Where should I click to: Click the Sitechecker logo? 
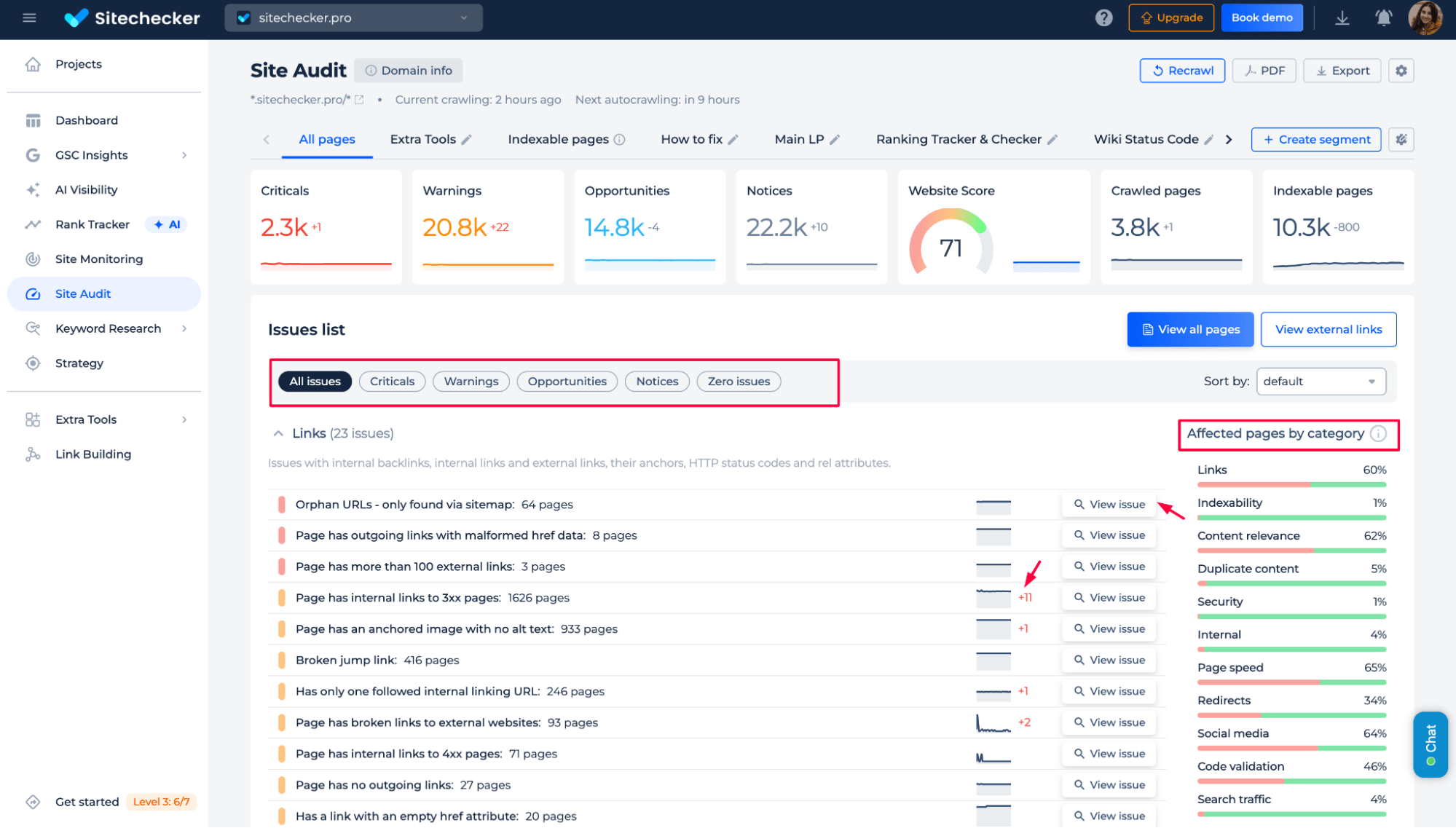point(132,17)
